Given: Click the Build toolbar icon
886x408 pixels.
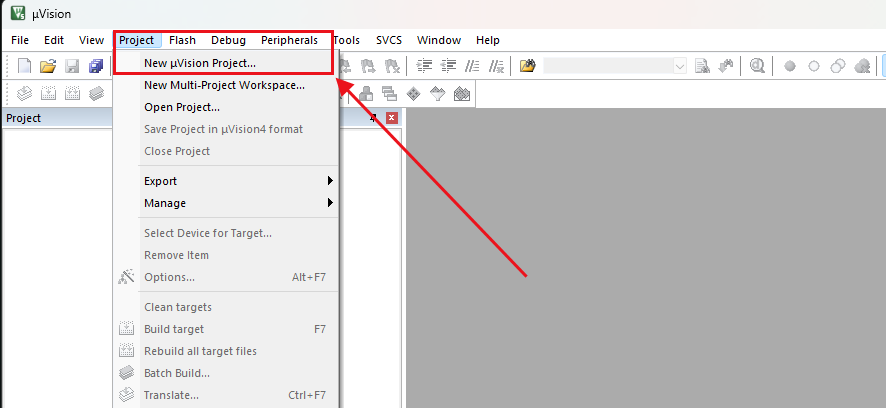Looking at the screenshot, I should point(48,93).
